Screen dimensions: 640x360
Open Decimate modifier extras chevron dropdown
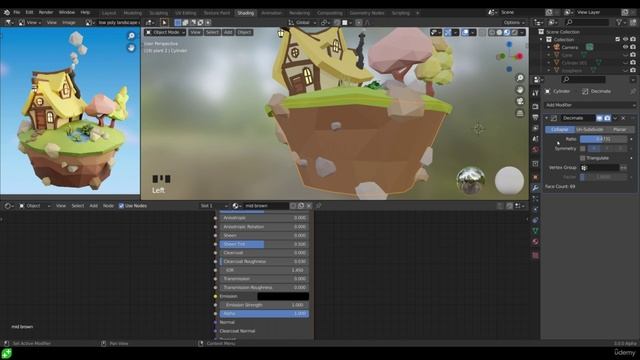[615, 118]
